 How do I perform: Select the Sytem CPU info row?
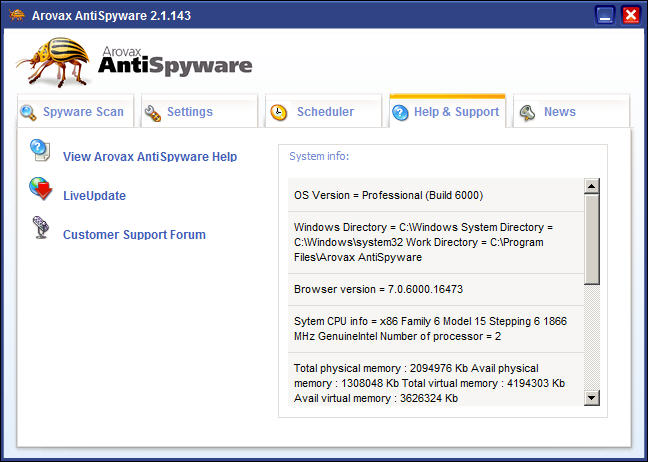click(436, 329)
